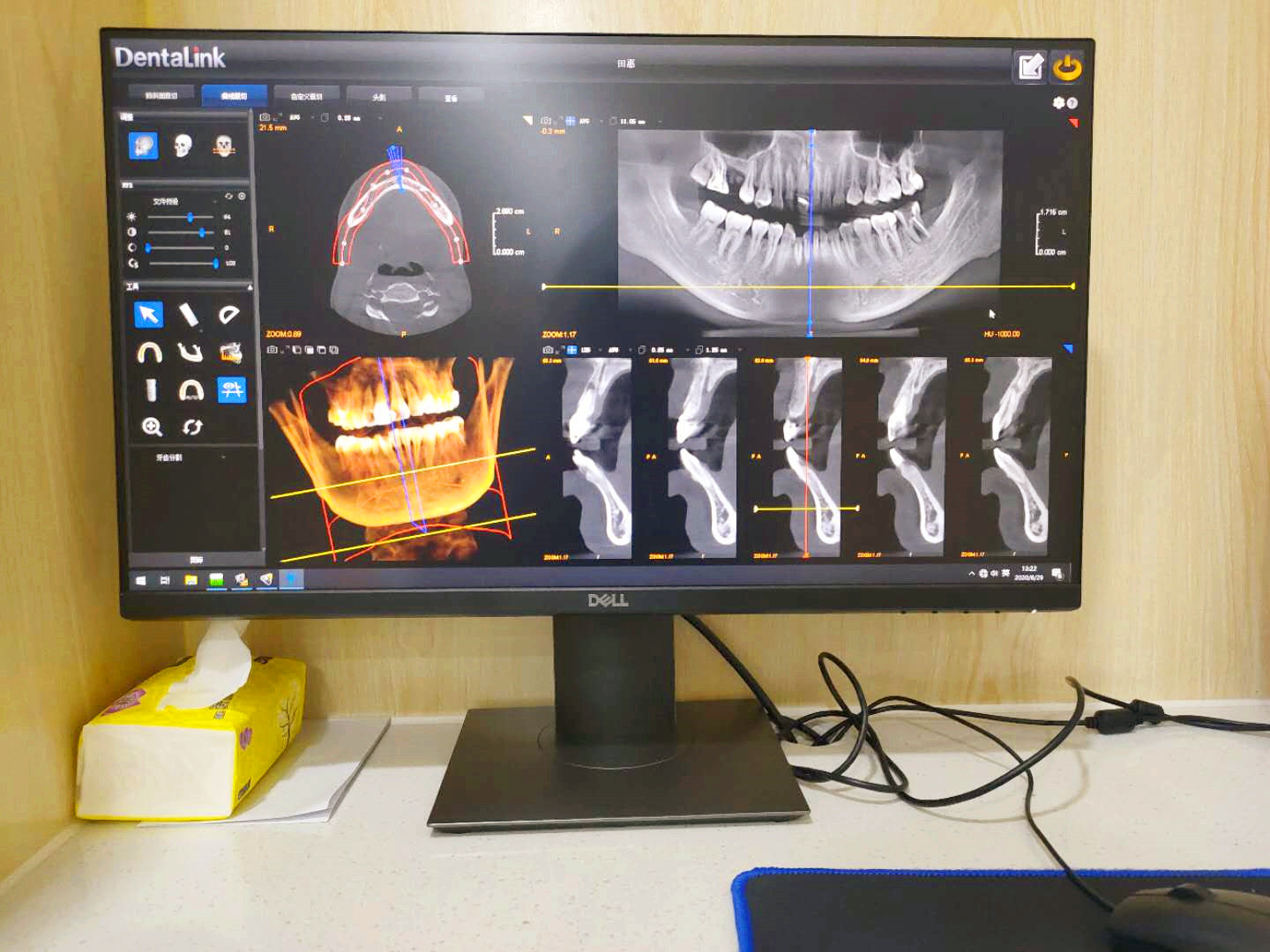Choose the protractor angle tool

229,314
